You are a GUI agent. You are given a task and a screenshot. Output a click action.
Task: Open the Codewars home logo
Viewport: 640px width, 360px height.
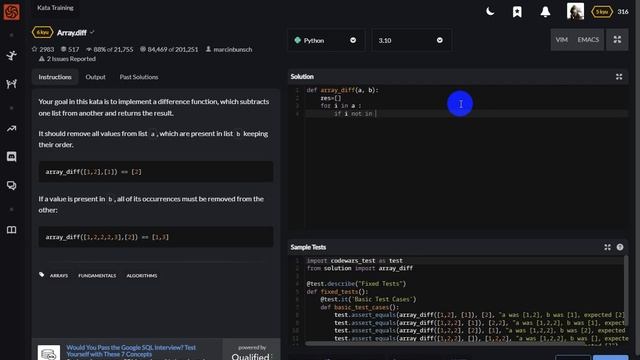coord(11,11)
